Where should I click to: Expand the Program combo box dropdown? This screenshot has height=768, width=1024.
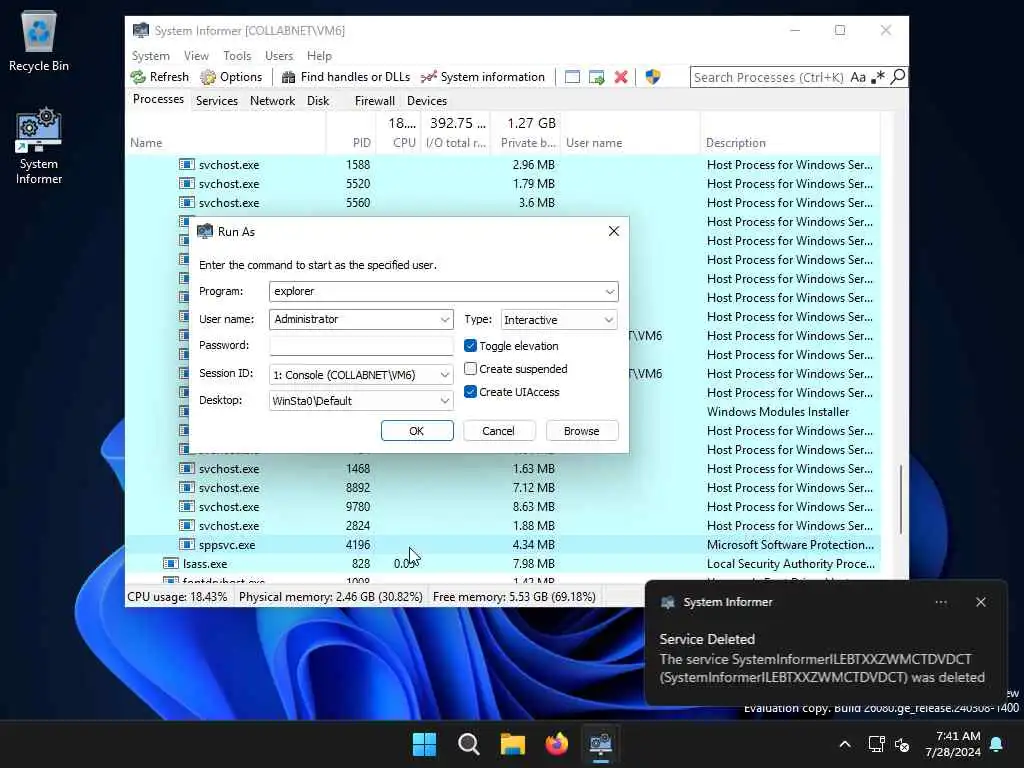tap(609, 291)
